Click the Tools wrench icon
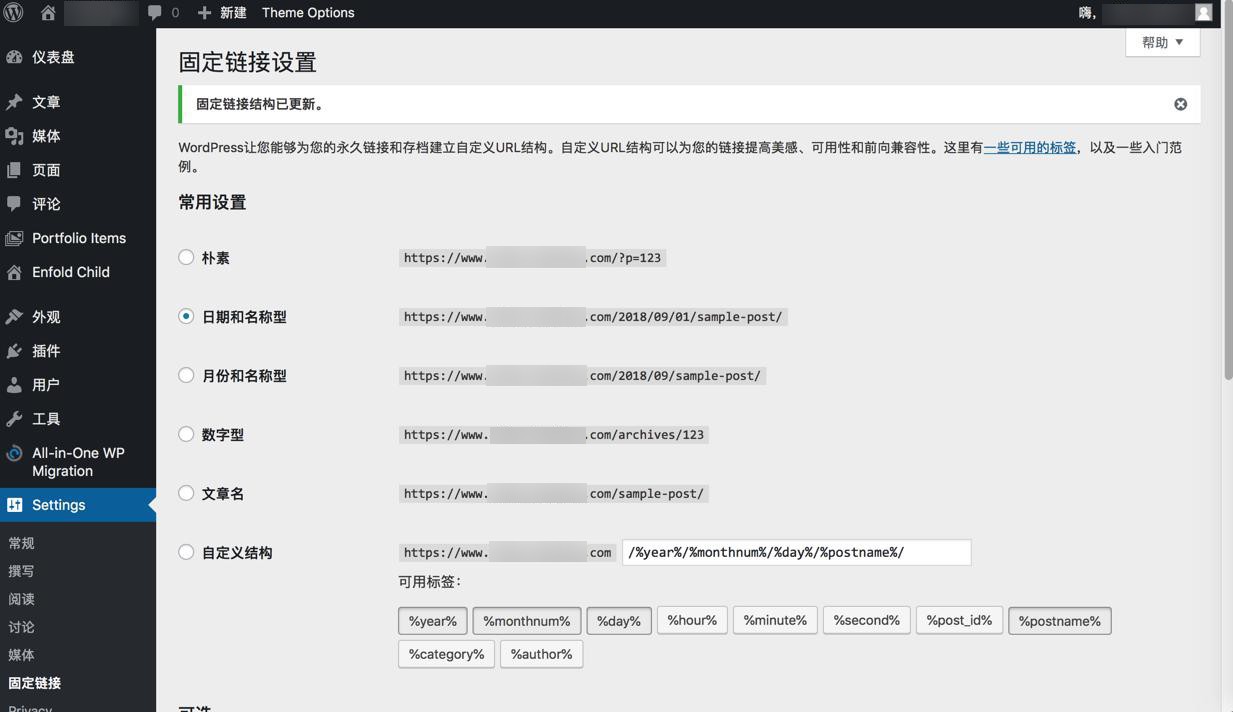Image resolution: width=1233 pixels, height=712 pixels. [x=14, y=419]
